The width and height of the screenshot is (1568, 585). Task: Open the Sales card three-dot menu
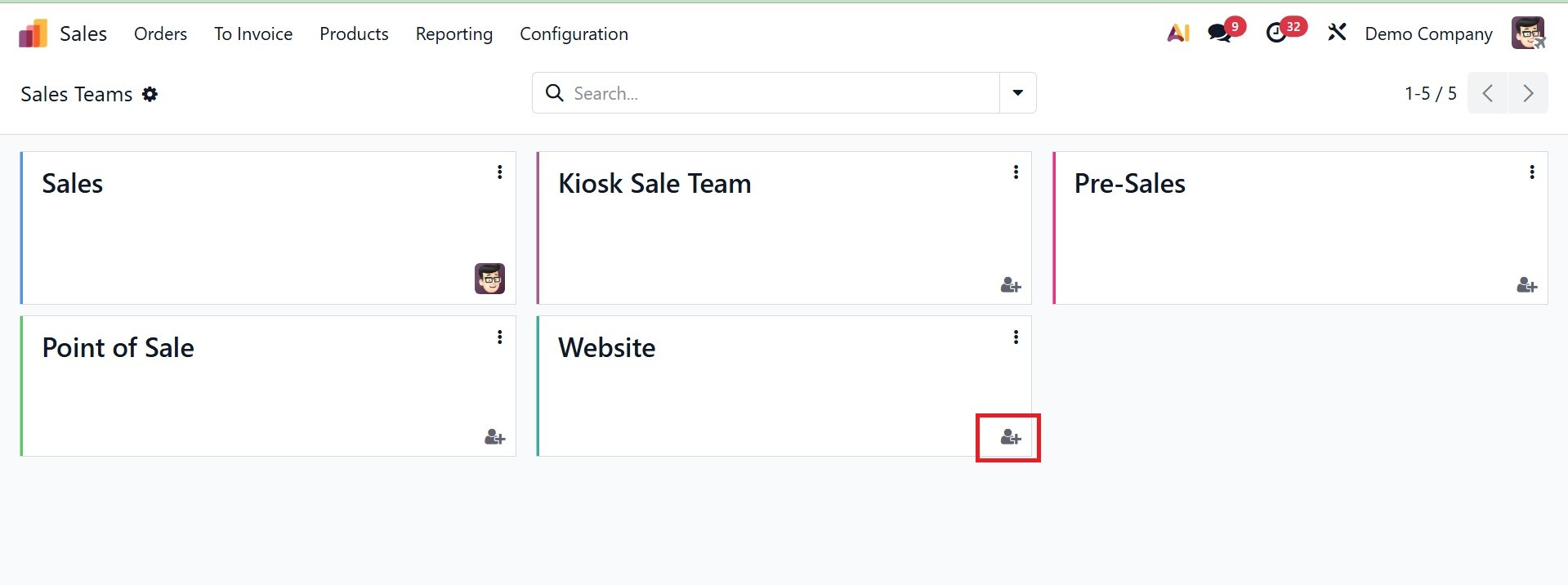[x=499, y=172]
